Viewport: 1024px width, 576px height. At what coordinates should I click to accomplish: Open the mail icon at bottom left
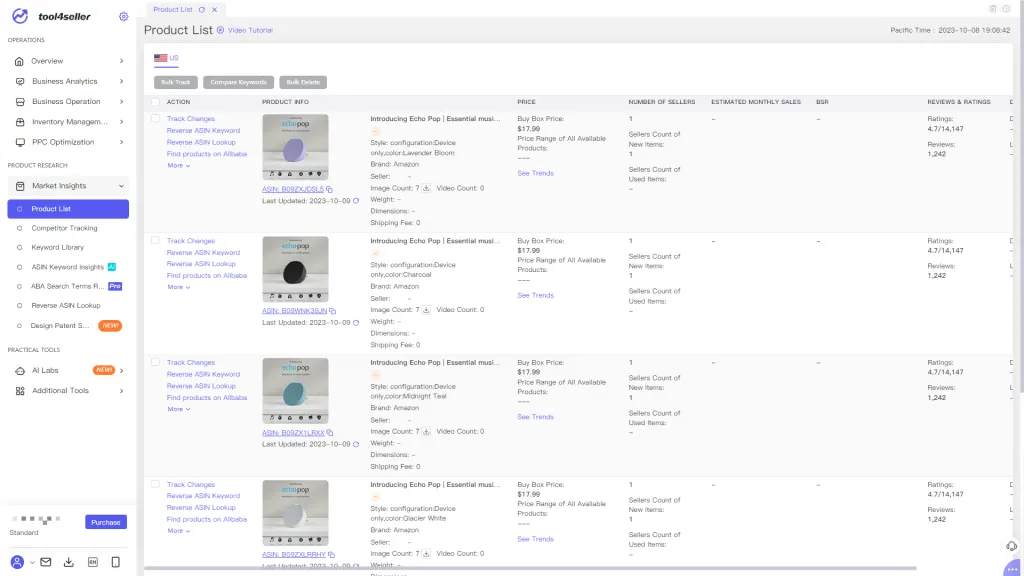(44, 561)
